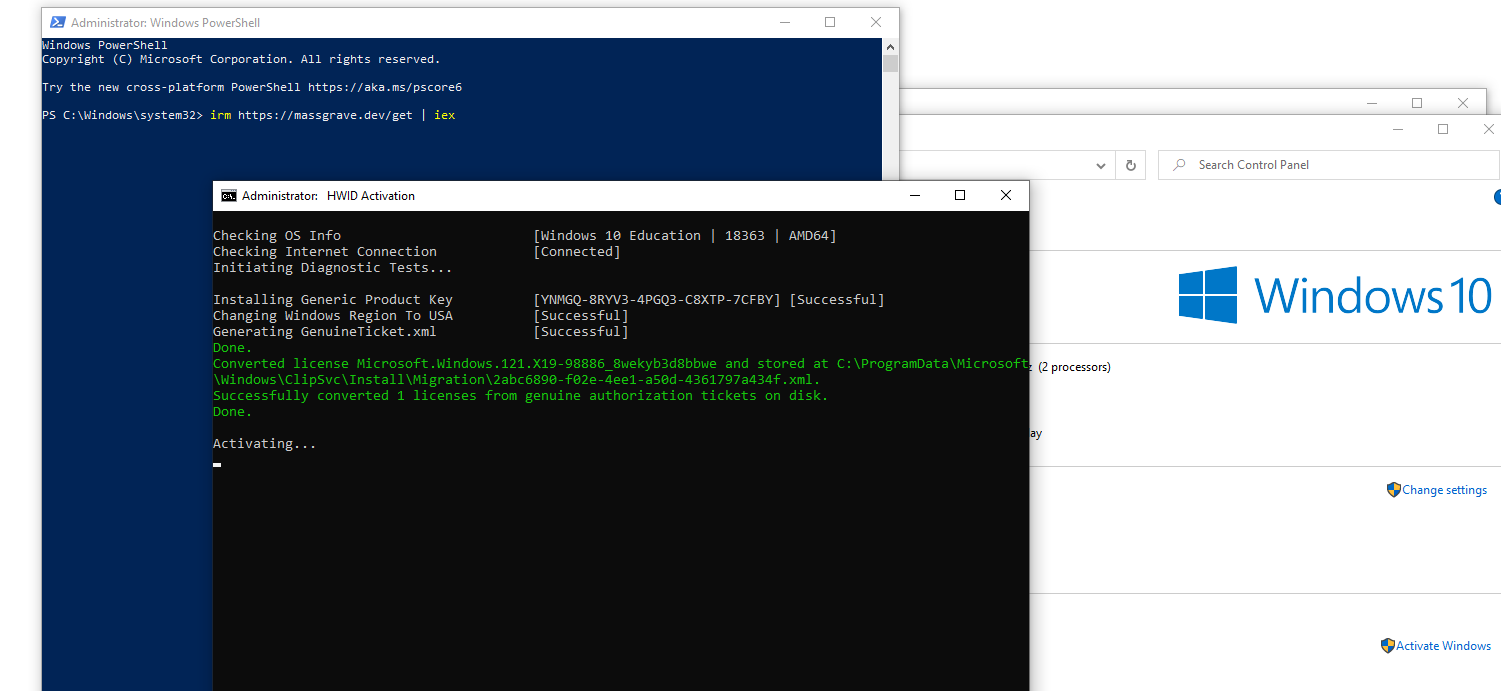Click the PowerShell vertical scrollbar thumb
This screenshot has height=691, width=1501.
(890, 64)
